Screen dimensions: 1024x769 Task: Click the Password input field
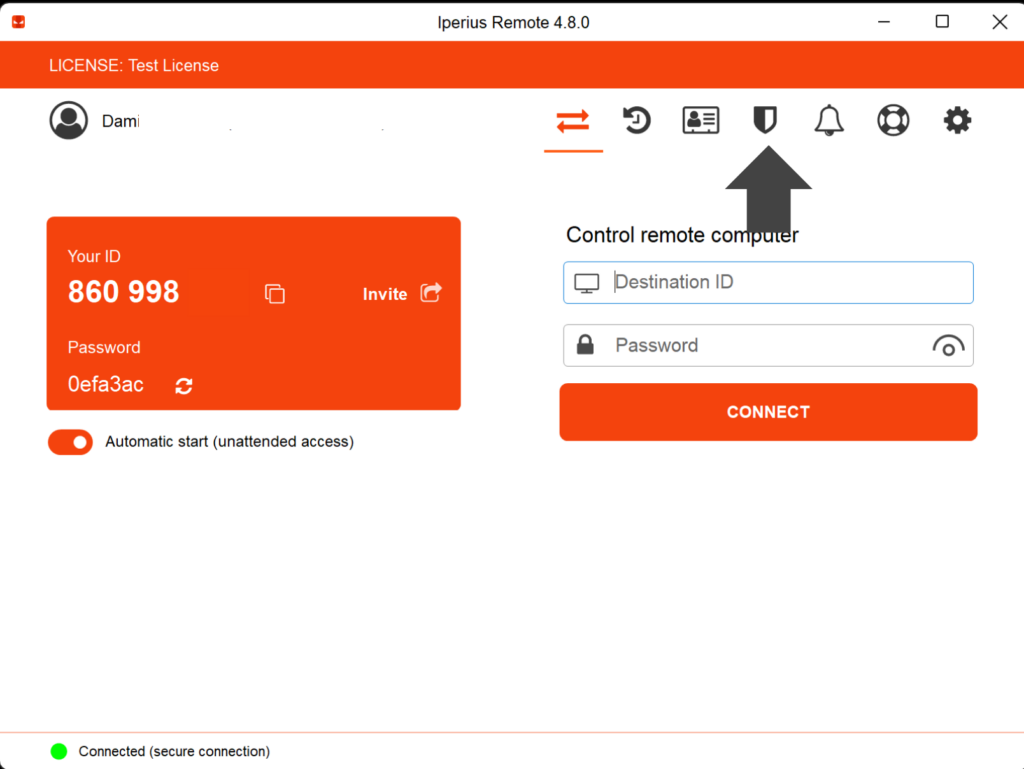768,345
